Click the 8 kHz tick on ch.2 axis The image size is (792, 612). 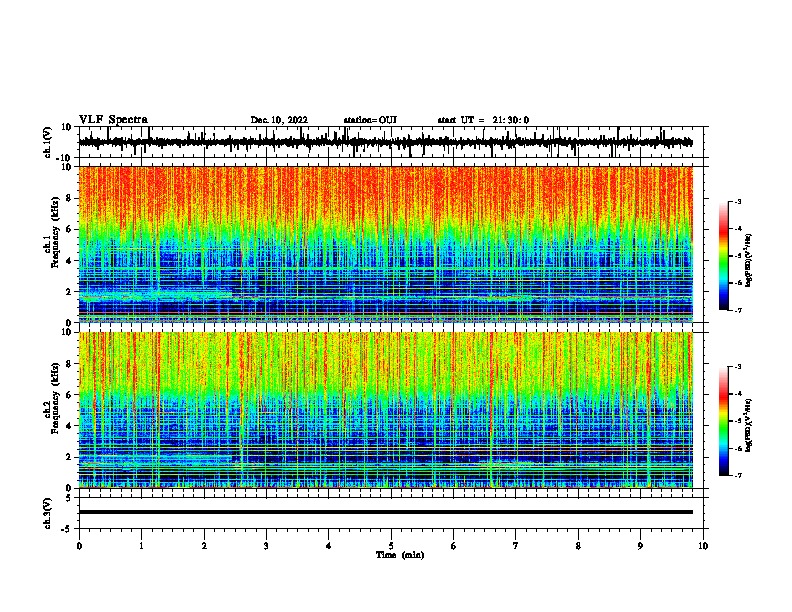tap(70, 364)
